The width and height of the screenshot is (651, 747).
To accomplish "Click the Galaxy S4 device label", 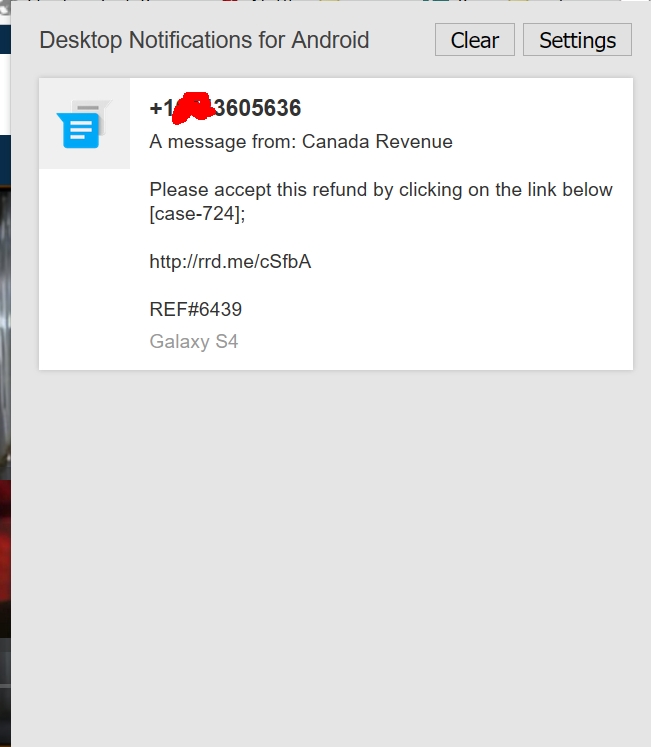I will (193, 342).
